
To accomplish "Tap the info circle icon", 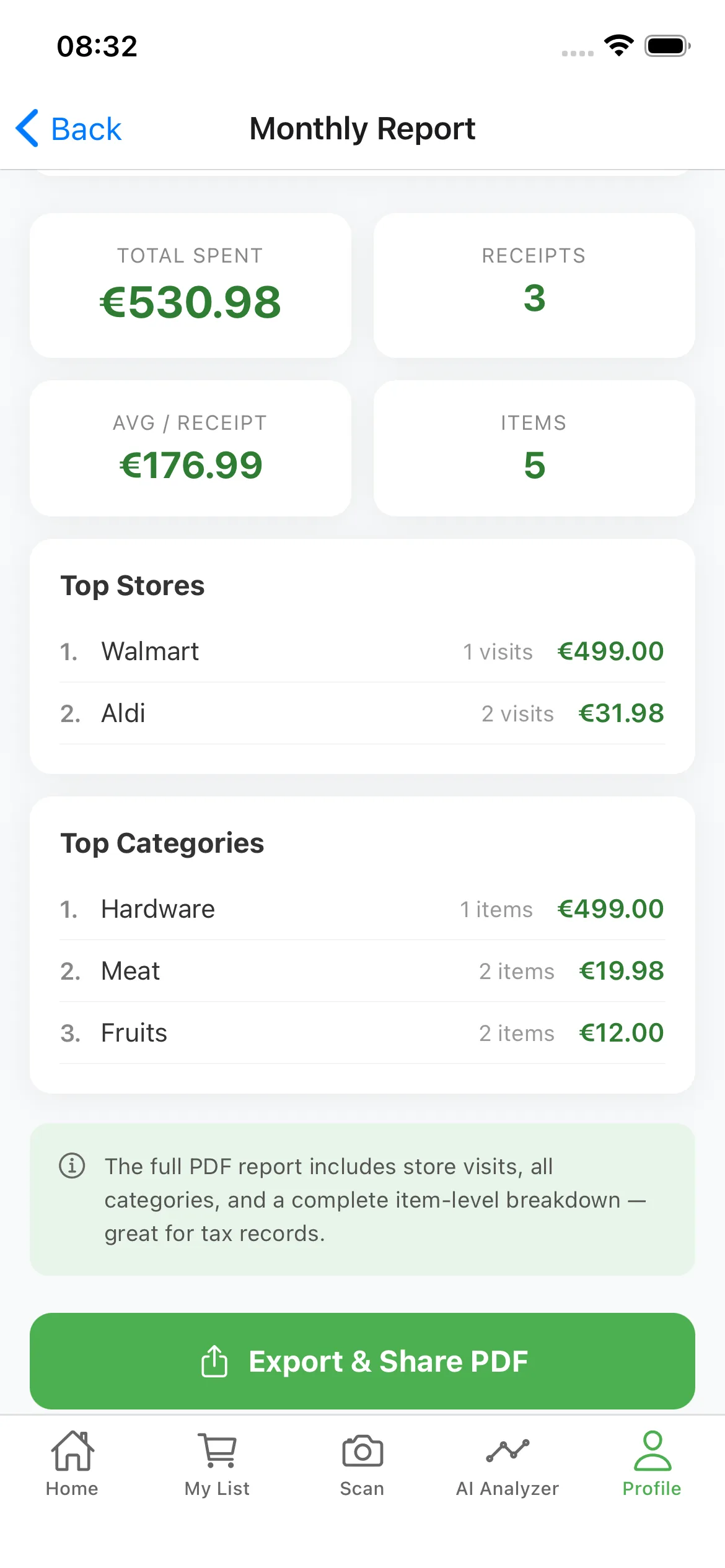I will (x=72, y=1165).
